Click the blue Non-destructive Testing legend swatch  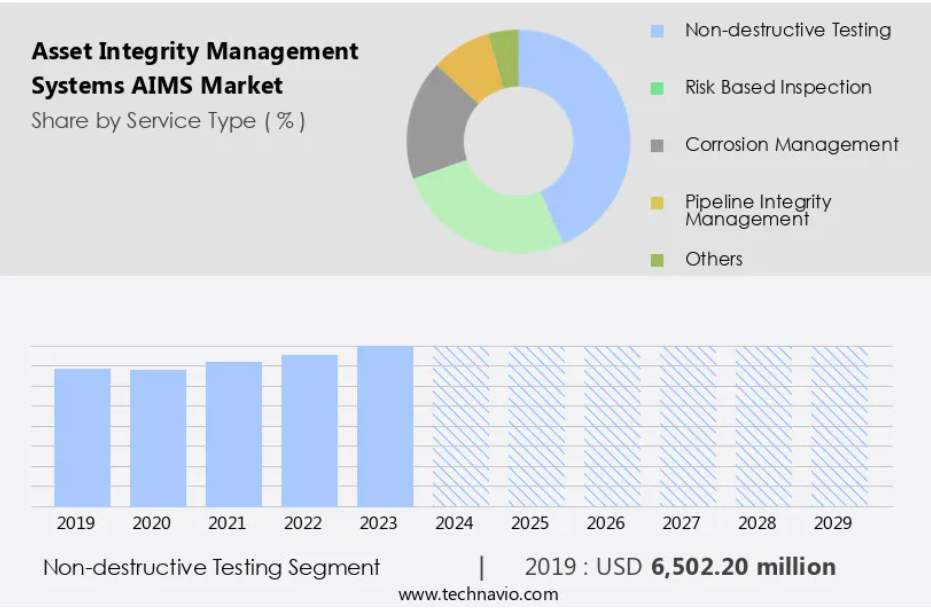[657, 31]
